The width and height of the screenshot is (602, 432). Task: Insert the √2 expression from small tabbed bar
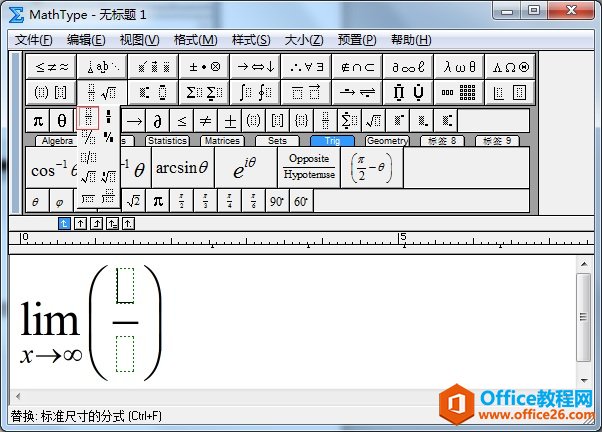(133, 201)
